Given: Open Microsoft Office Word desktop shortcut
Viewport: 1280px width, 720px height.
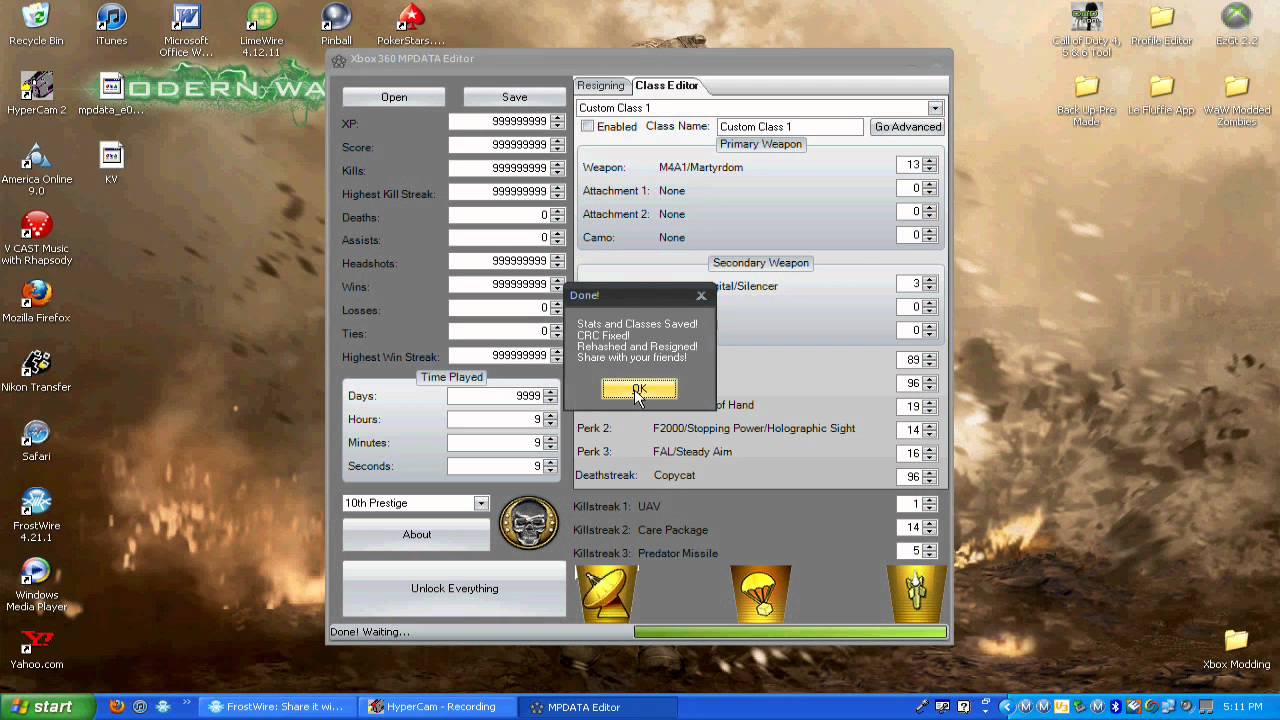Looking at the screenshot, I should point(186,30).
